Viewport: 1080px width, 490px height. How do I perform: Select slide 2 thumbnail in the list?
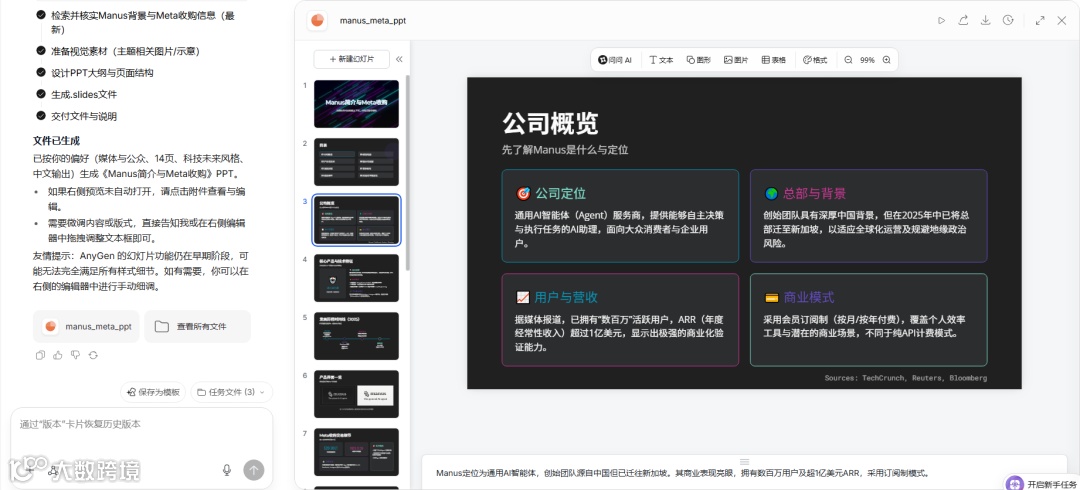pos(356,162)
